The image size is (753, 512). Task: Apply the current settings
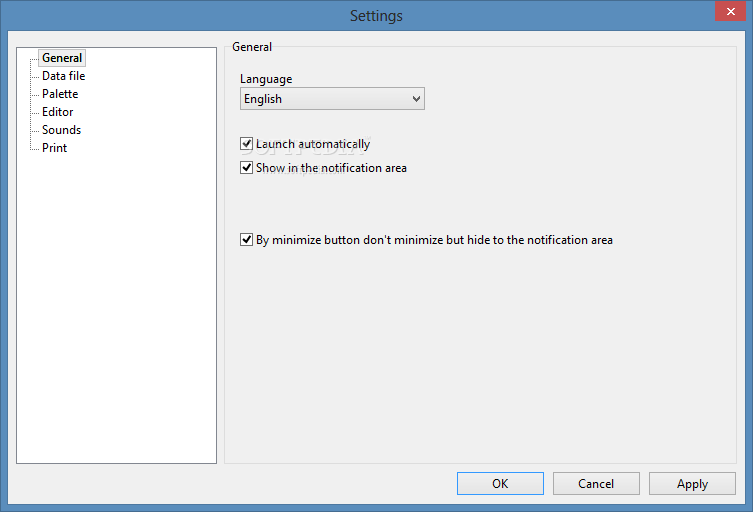point(692,483)
